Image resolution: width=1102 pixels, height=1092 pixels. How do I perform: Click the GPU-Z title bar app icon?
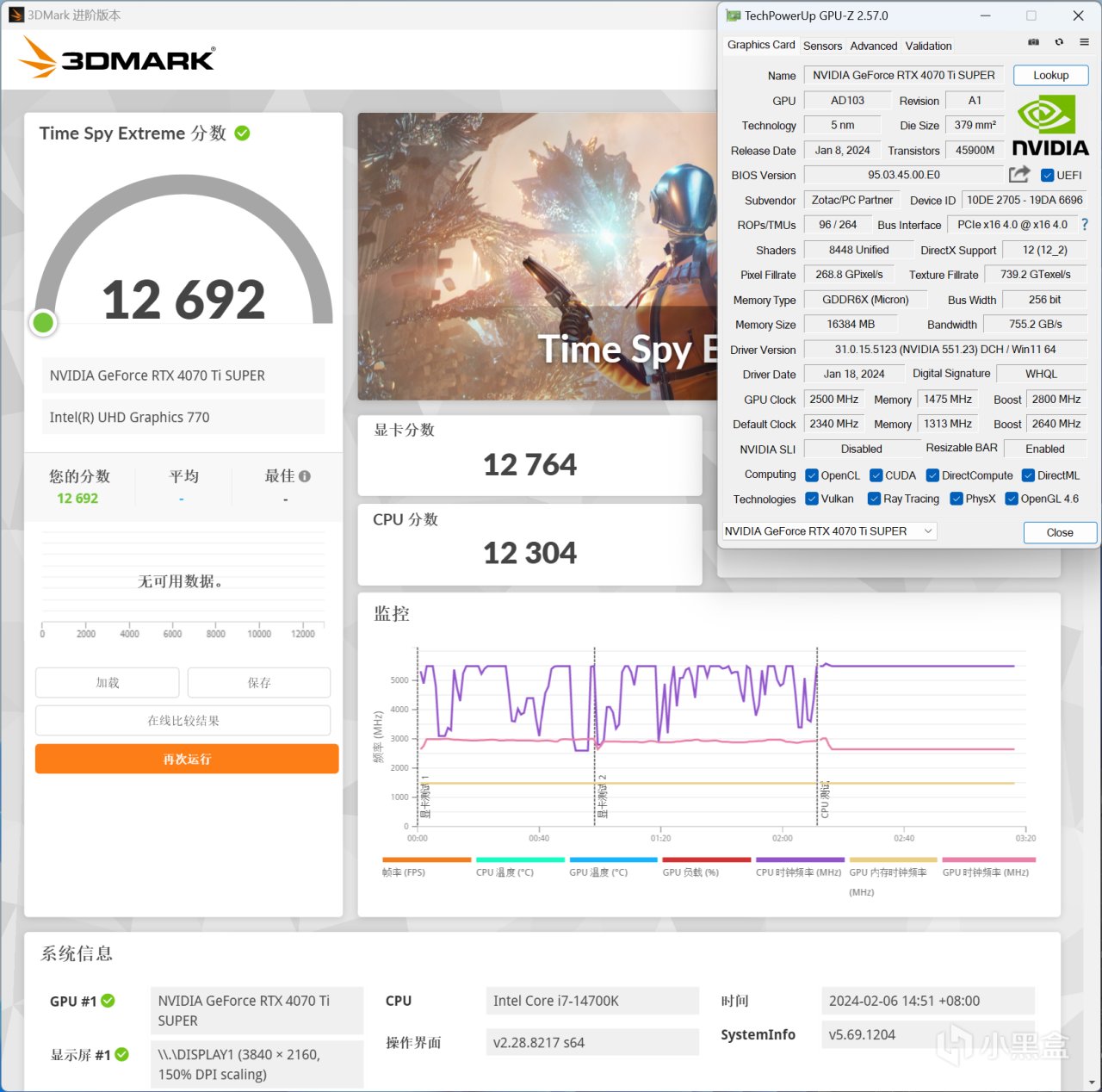click(733, 16)
